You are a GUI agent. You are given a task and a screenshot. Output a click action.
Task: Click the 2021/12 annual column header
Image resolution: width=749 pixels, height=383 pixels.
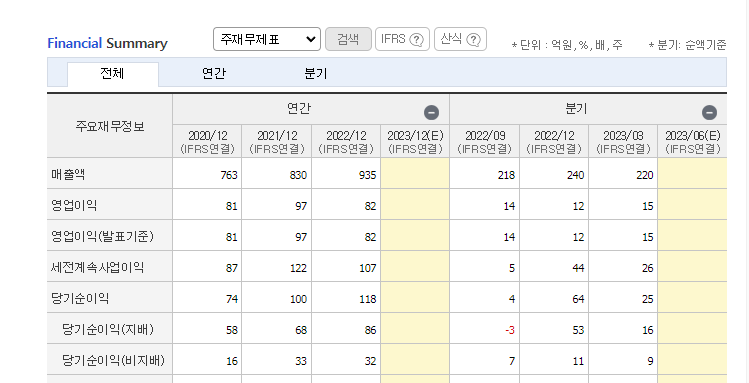277,142
